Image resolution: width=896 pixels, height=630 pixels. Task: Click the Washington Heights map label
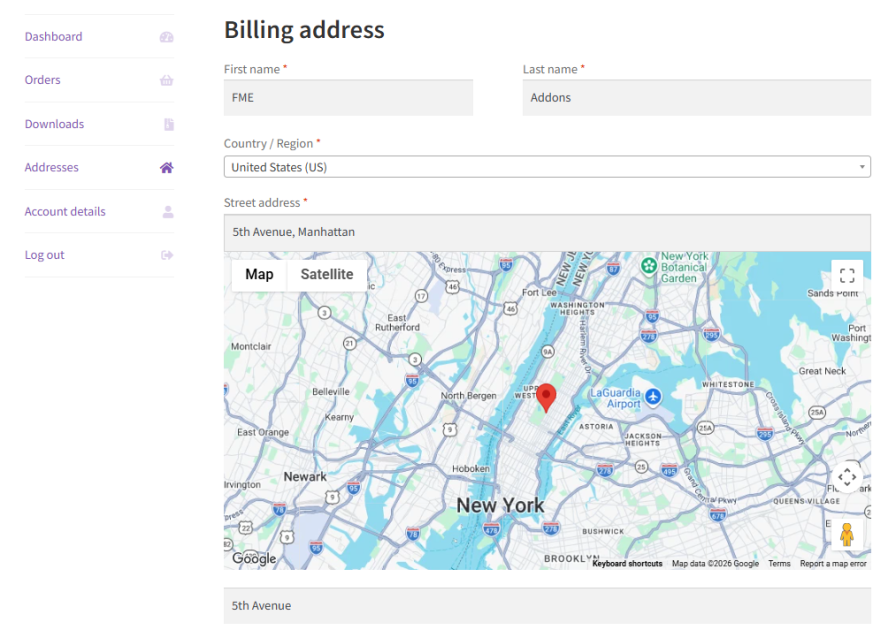(577, 309)
